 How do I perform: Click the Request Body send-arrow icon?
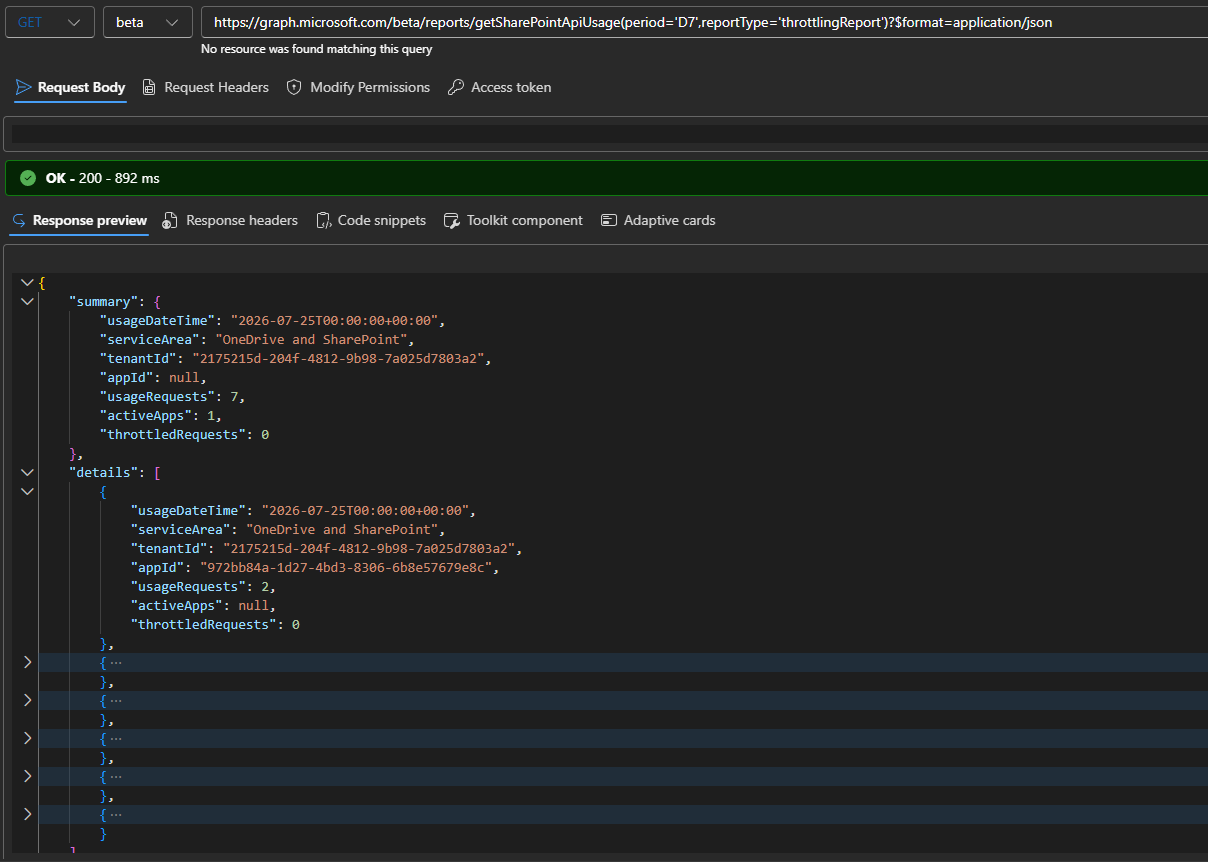pos(23,88)
